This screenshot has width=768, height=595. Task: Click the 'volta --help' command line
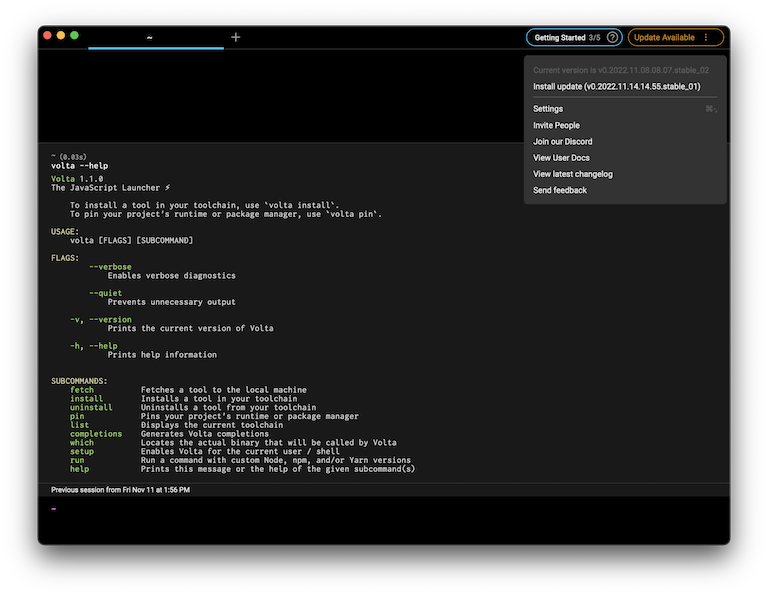(x=79, y=166)
